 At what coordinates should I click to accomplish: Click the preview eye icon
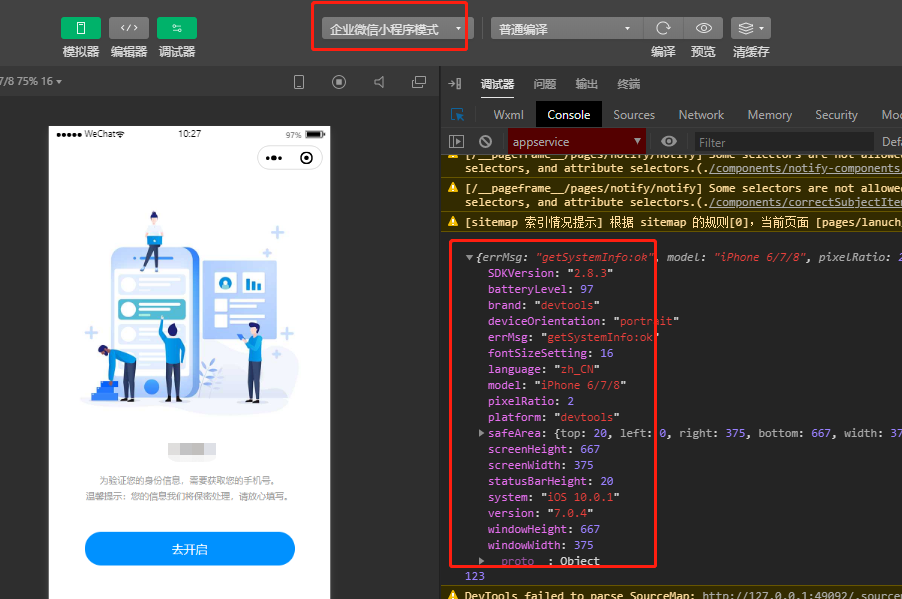(704, 28)
